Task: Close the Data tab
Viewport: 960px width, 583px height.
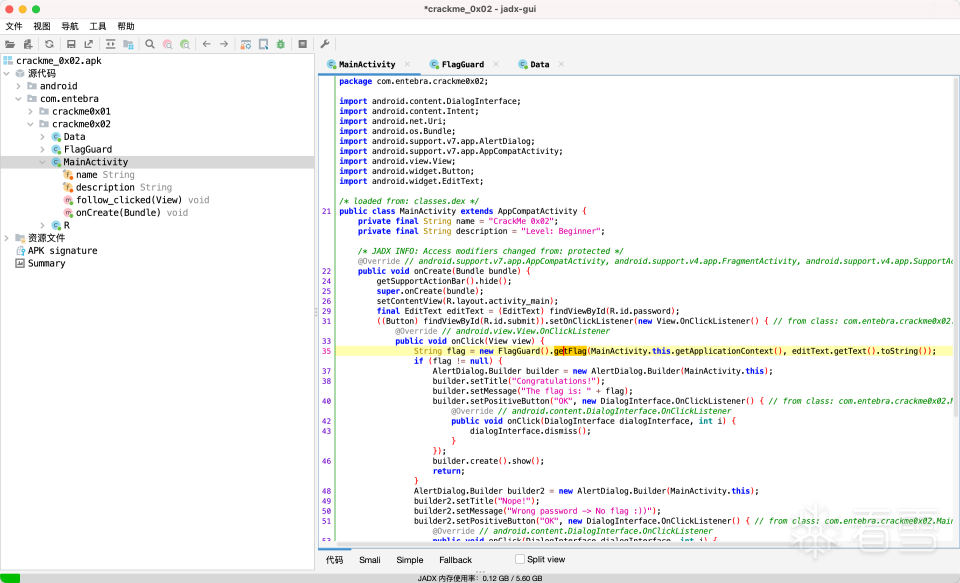Action: click(561, 64)
